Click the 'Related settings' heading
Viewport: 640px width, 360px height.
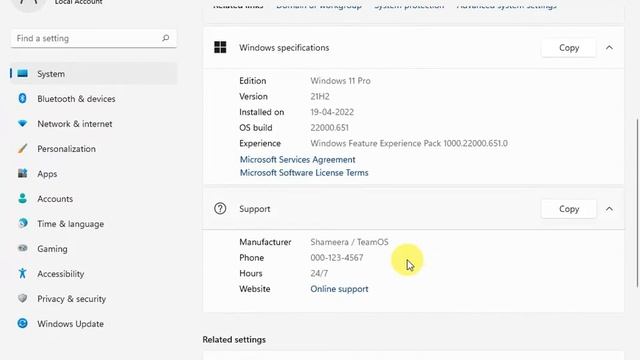[x=234, y=340]
